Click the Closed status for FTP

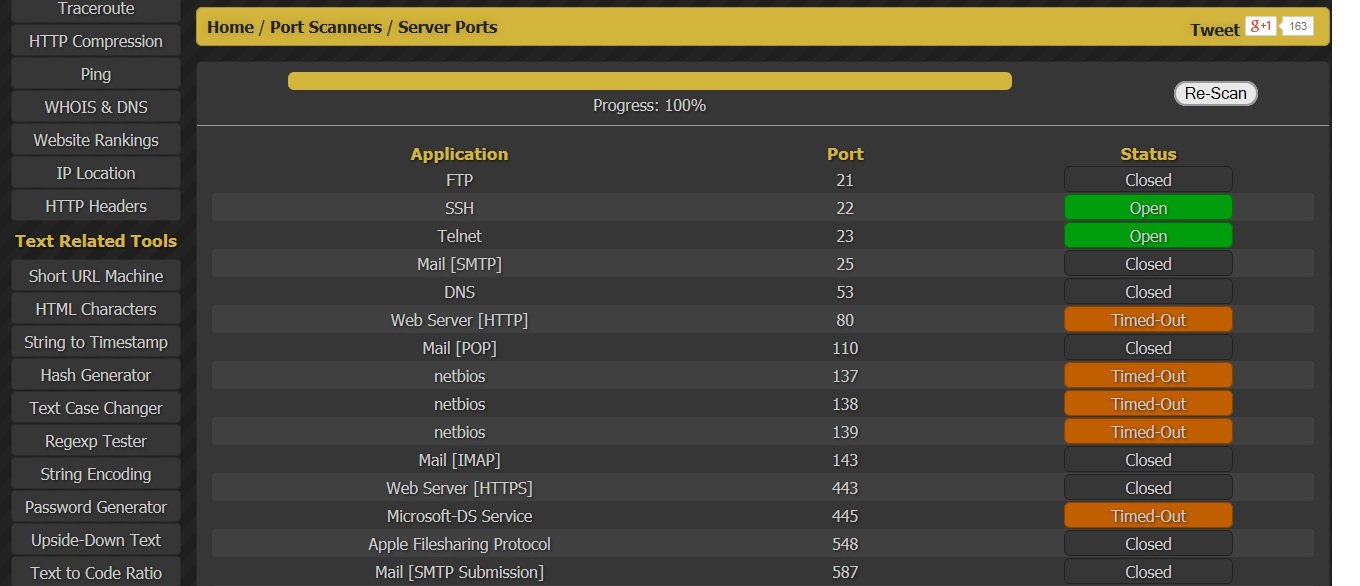1148,180
